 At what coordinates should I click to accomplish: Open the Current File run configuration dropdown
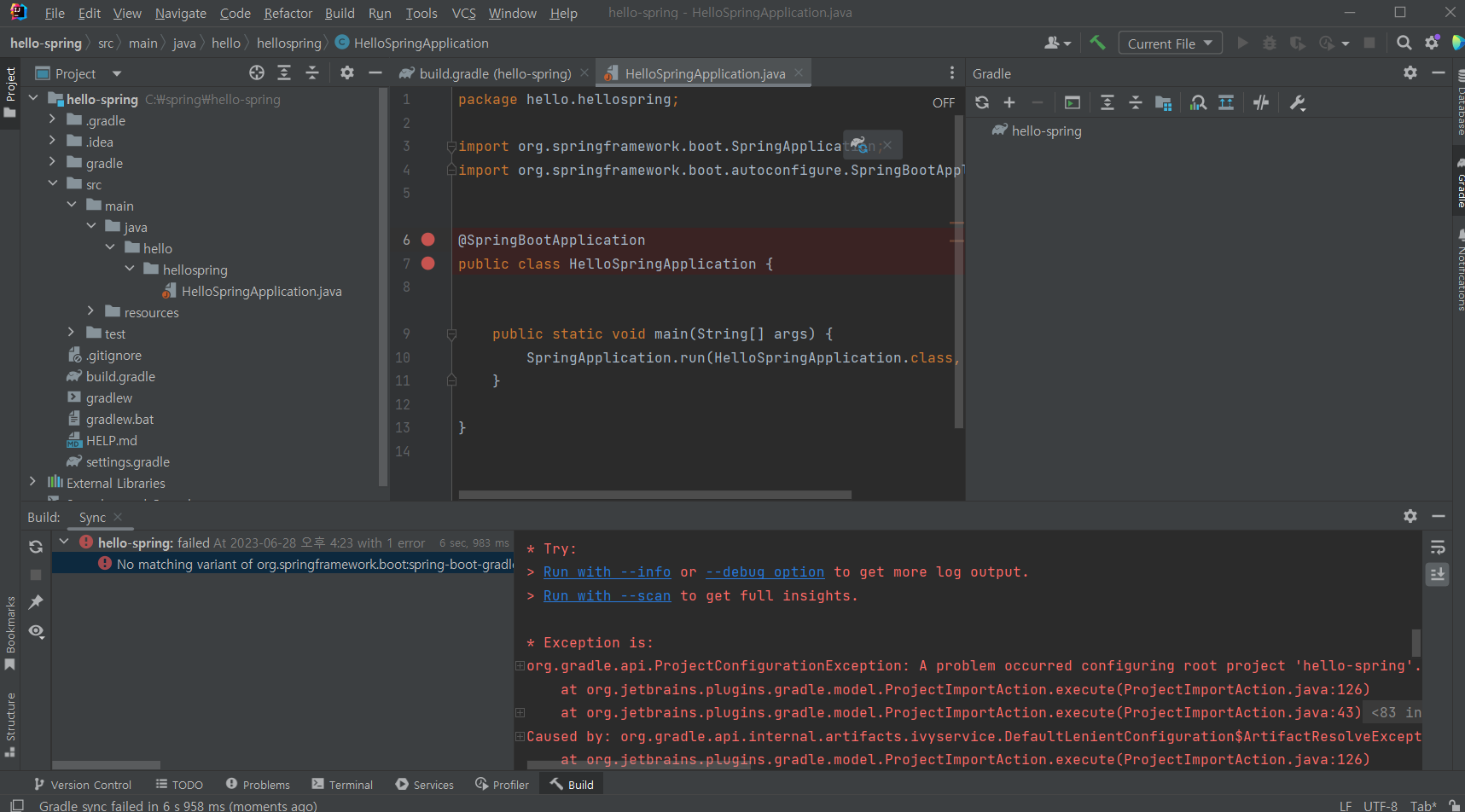(1170, 43)
